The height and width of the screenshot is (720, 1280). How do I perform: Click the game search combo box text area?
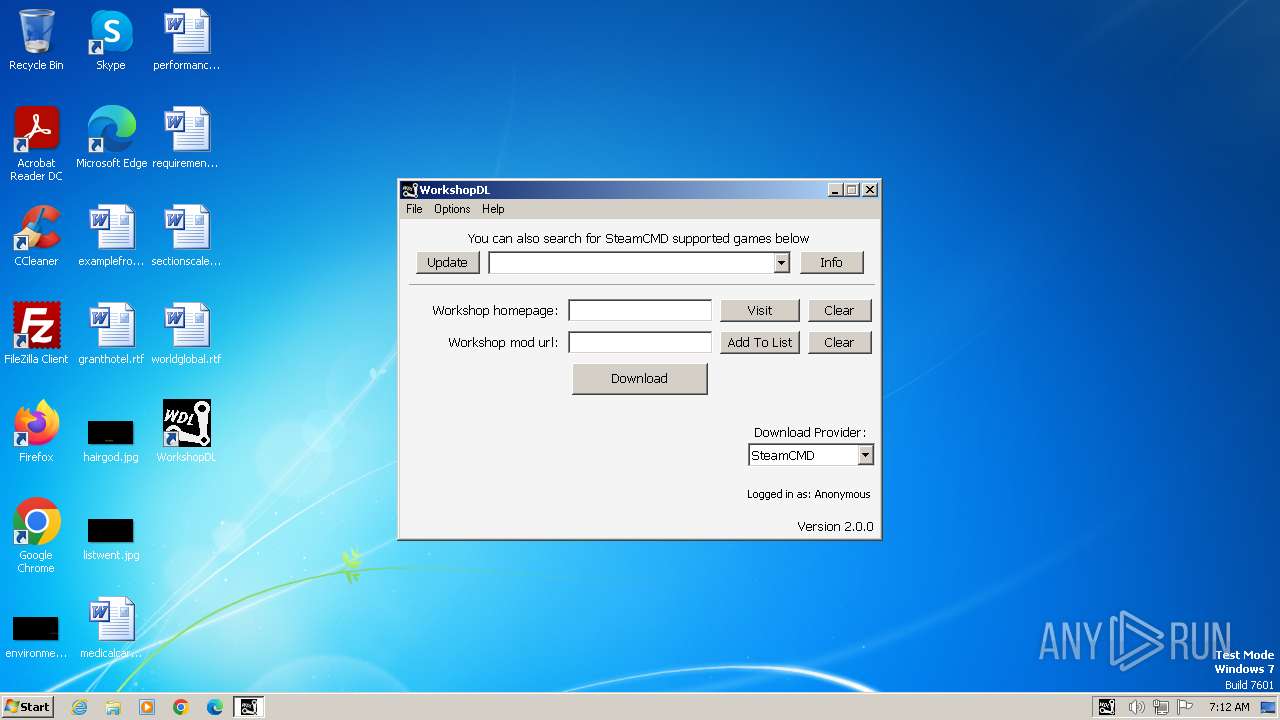point(631,262)
